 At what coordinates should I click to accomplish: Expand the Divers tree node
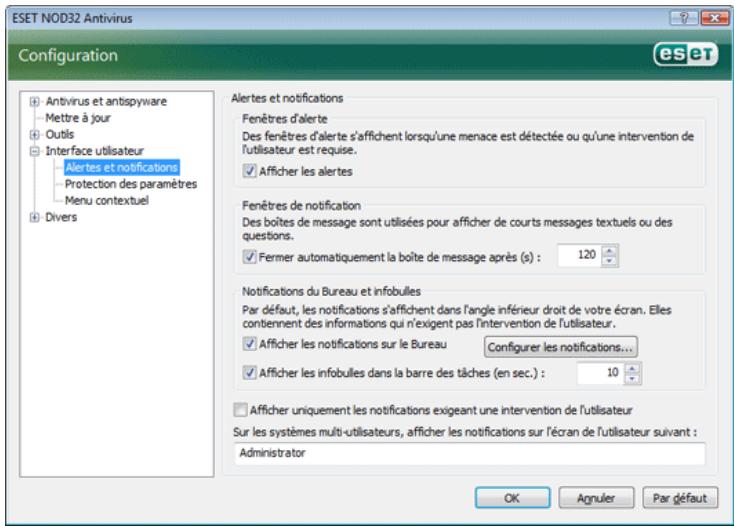click(34, 217)
